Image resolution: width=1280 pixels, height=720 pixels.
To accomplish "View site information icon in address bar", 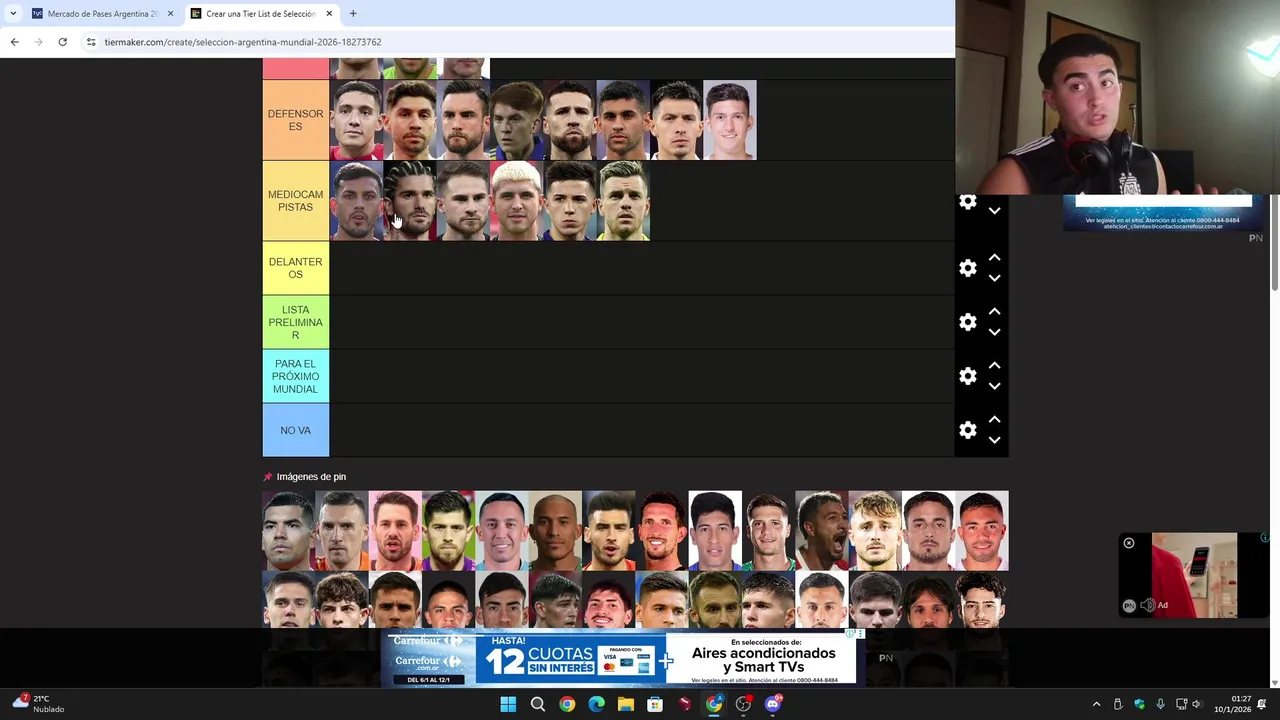I will point(91,42).
